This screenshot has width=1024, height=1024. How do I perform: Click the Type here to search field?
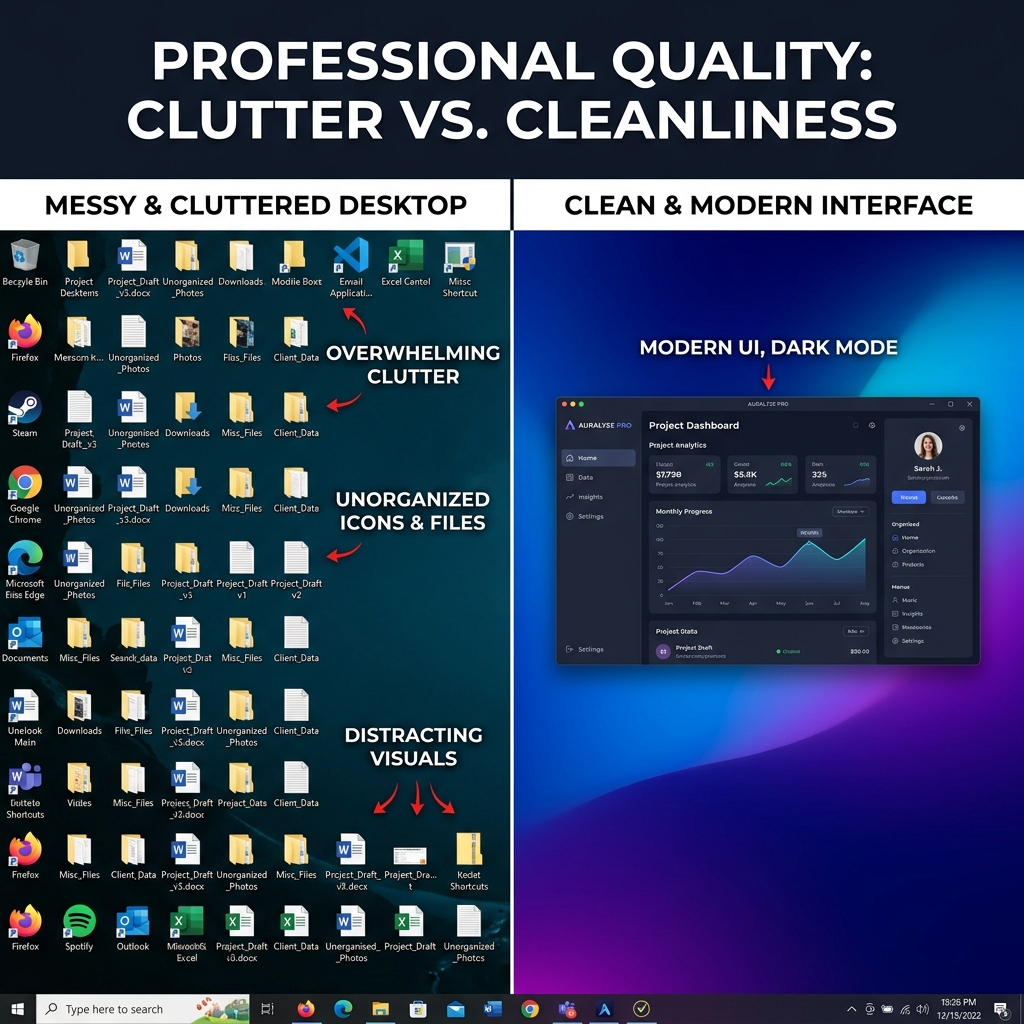point(120,1010)
